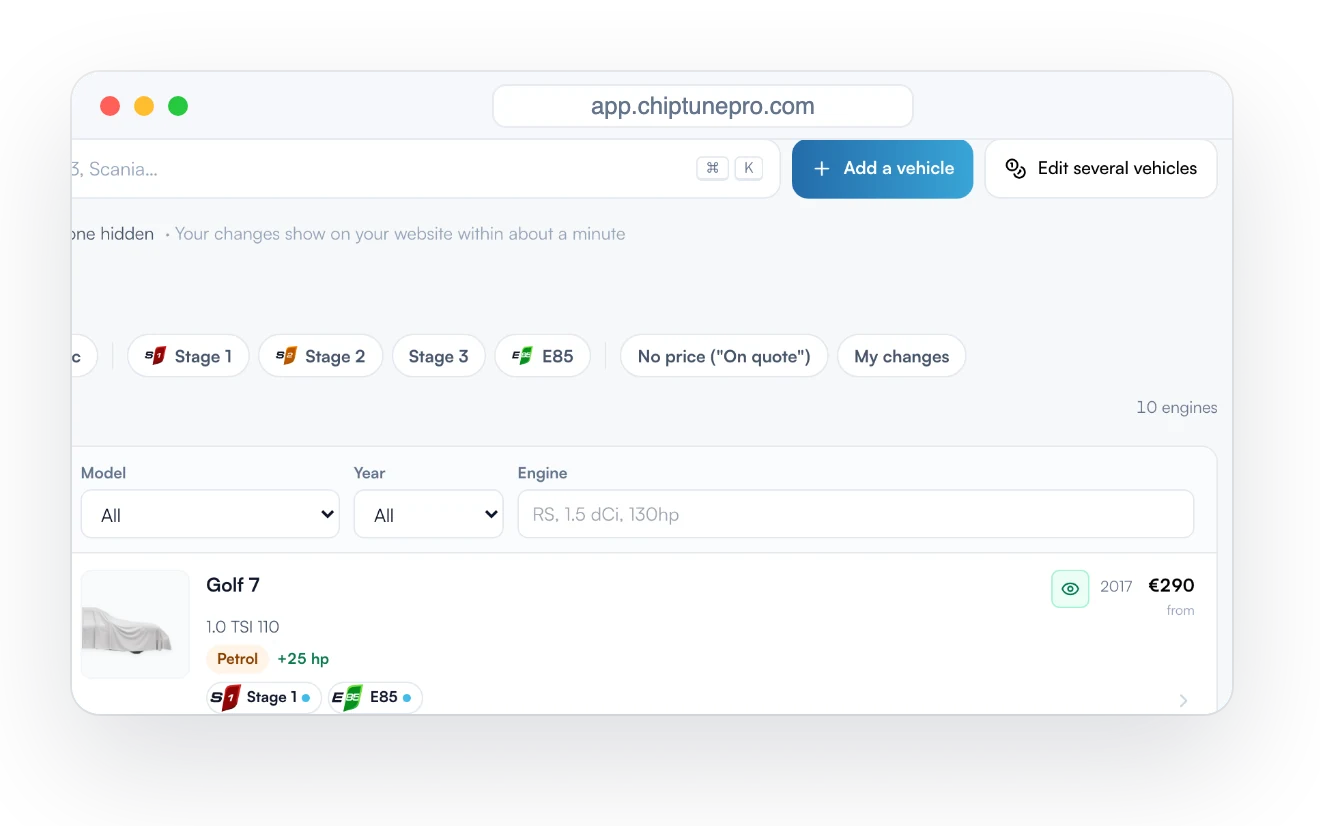Expand the Golf 7 row chevron
Screen dimensions: 1320x826
point(1183,701)
